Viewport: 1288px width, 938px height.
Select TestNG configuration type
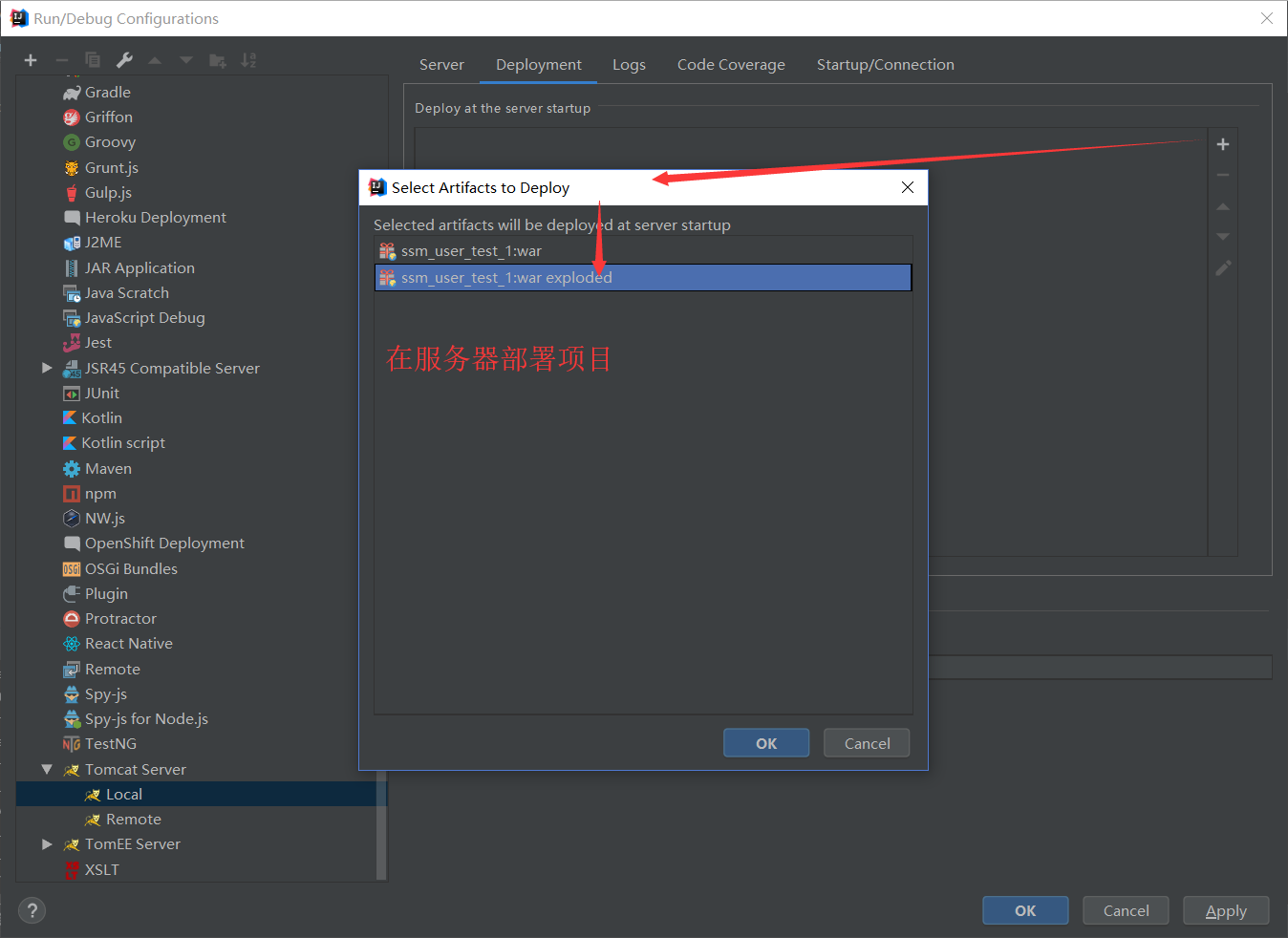coord(99,743)
